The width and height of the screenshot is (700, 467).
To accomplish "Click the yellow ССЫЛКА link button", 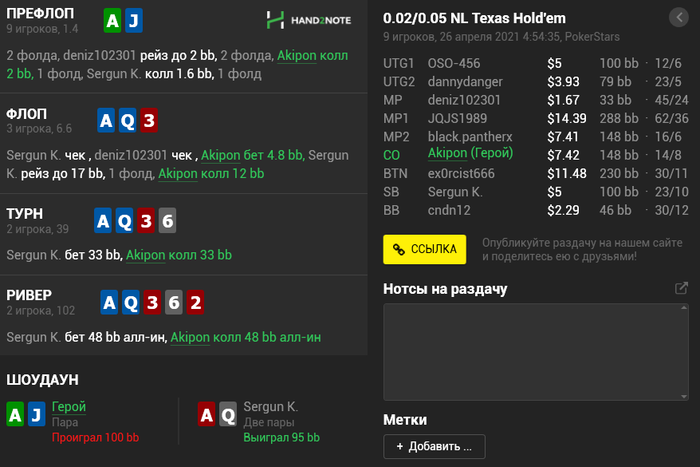I will (x=425, y=249).
